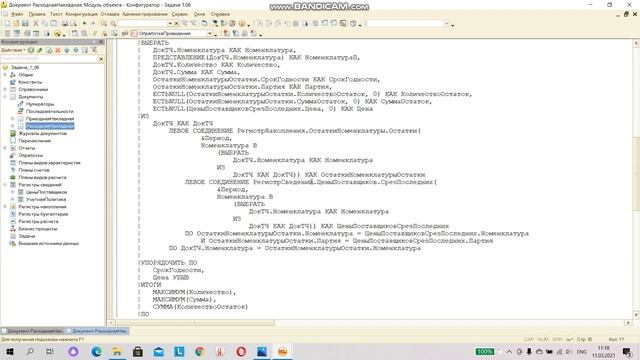Screen dimensions: 640x360
Task: Select the Задача_1_06 root node
Action: (25, 67)
